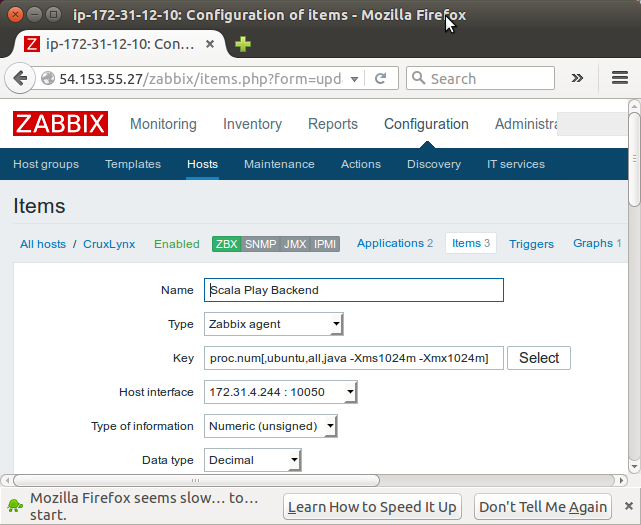Select the Hosts submenu
The width and height of the screenshot is (641, 525).
click(x=202, y=164)
